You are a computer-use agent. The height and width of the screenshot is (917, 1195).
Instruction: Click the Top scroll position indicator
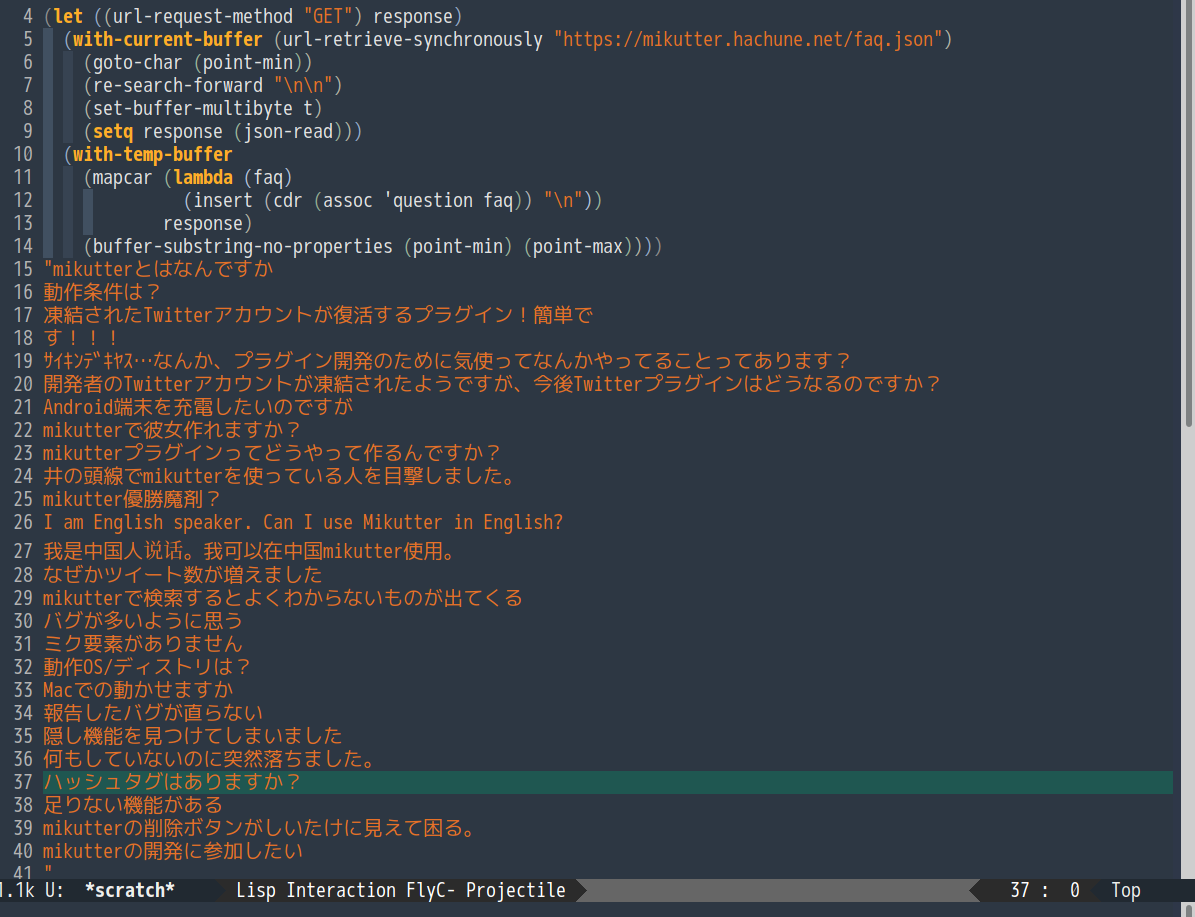1125,890
